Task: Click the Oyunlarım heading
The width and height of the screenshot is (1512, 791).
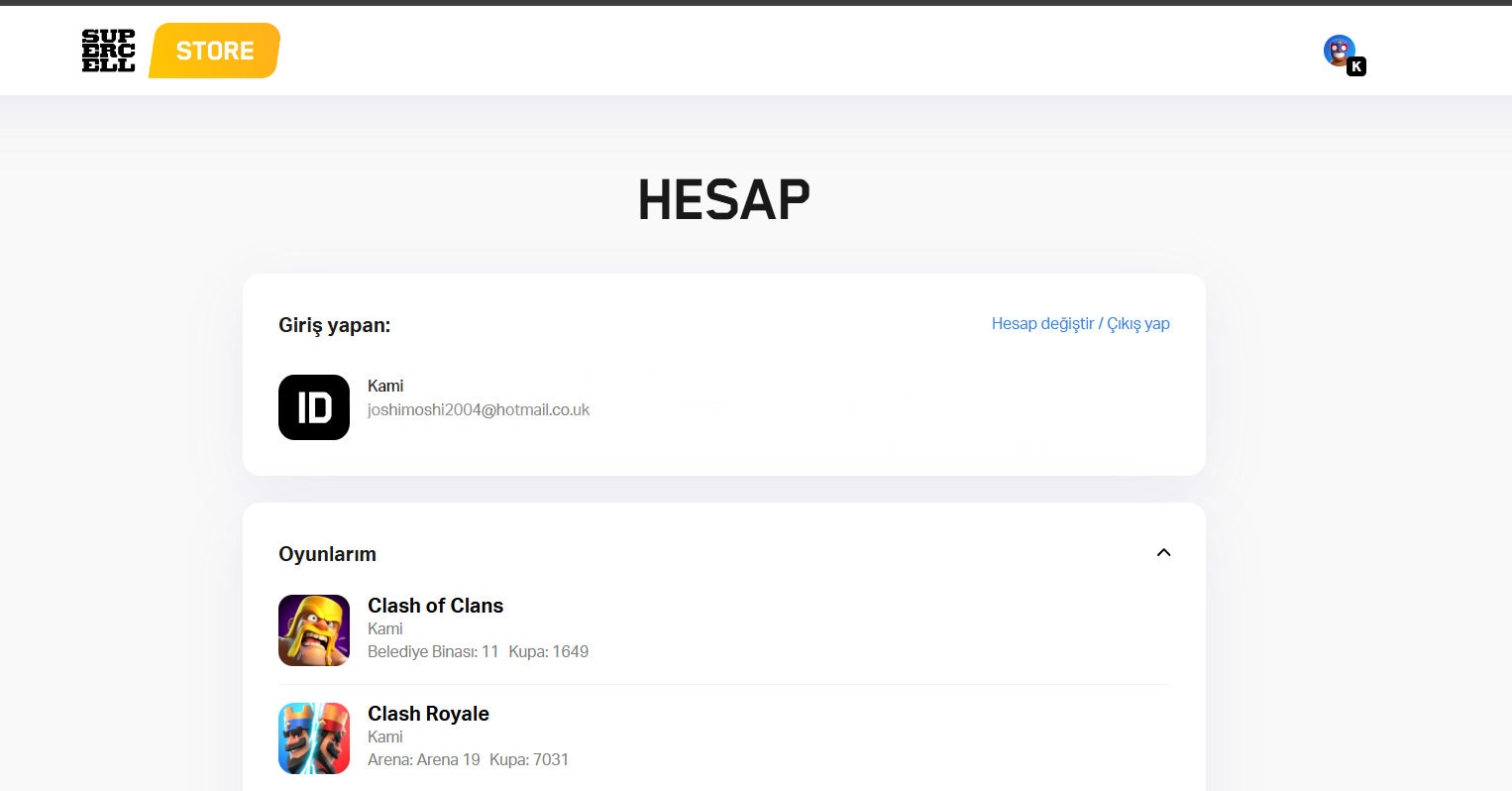Action: click(x=327, y=554)
